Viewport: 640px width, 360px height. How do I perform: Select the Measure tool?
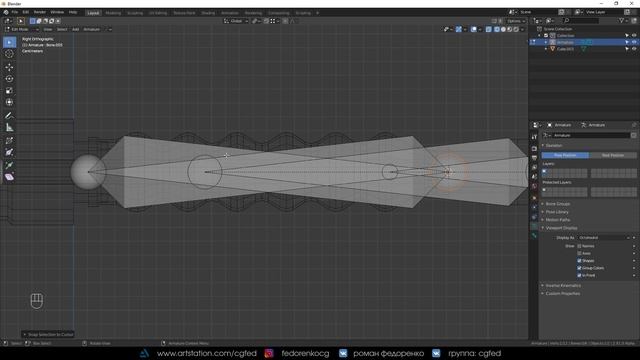pos(9,128)
